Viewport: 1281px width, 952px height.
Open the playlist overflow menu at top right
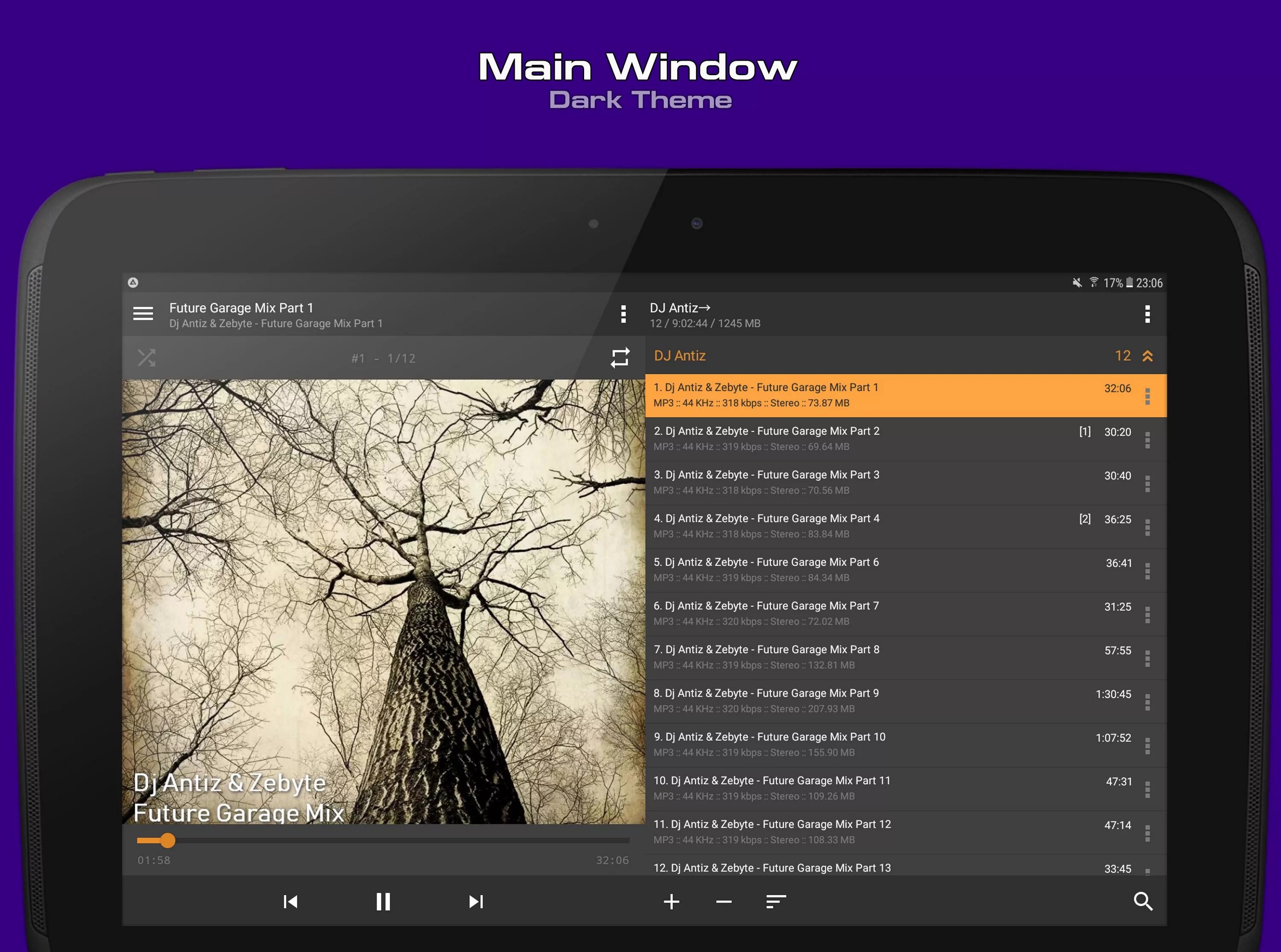click(1147, 314)
